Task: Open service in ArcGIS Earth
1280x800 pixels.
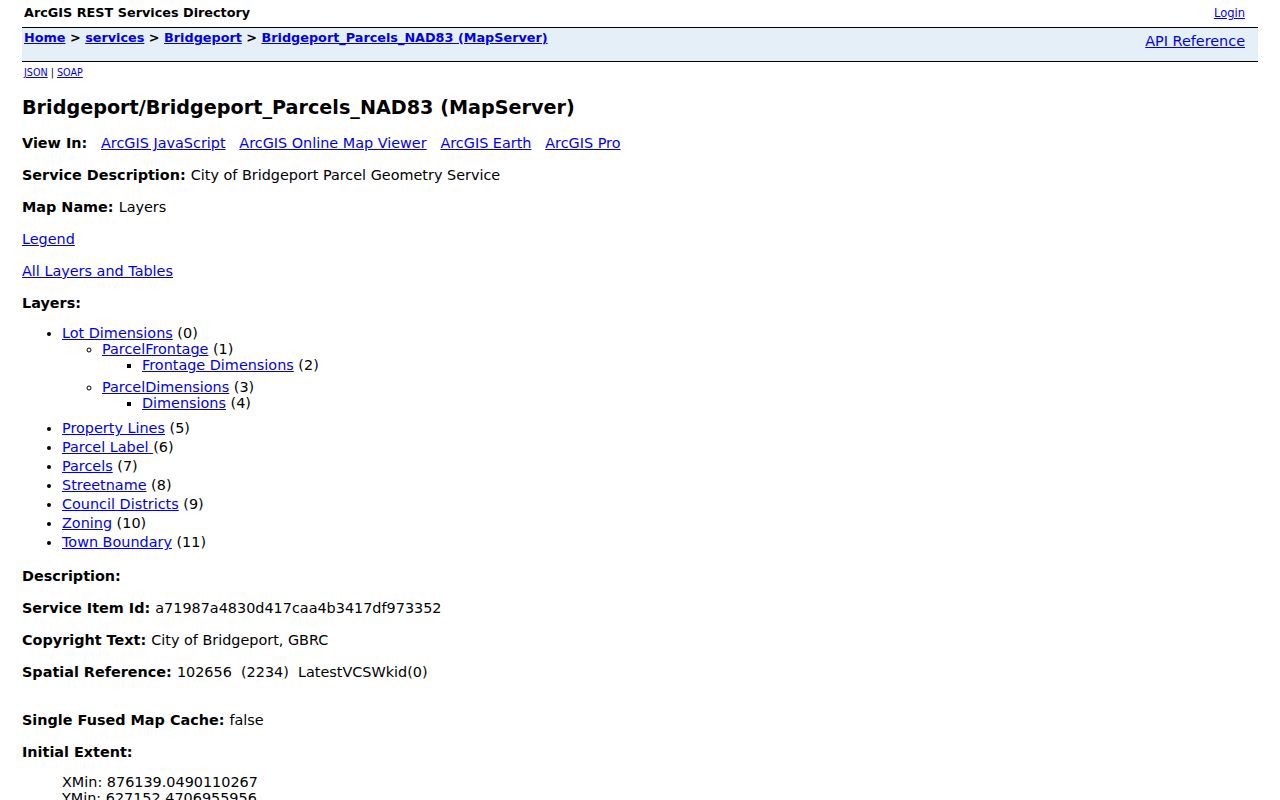Action: pyautogui.click(x=485, y=143)
